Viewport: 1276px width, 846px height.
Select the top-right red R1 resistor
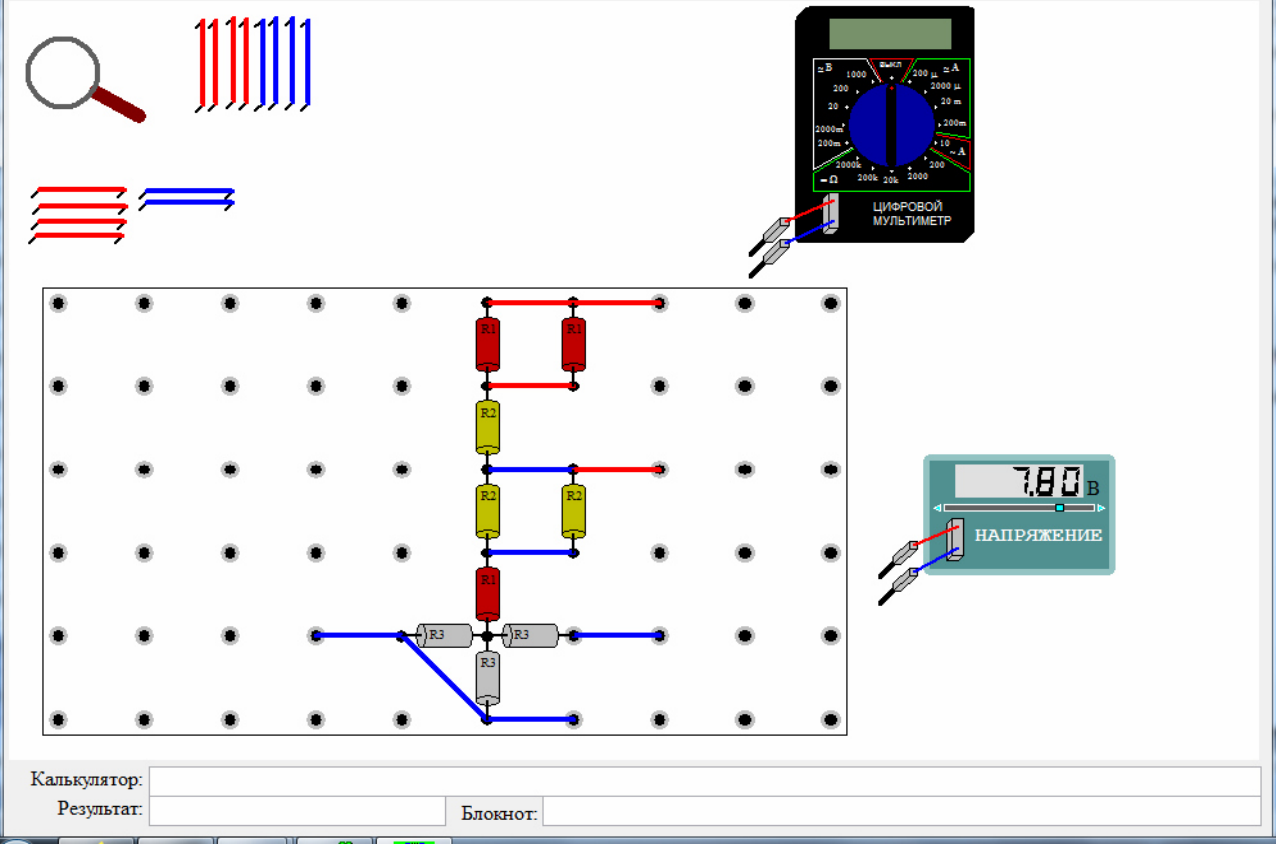pos(573,343)
